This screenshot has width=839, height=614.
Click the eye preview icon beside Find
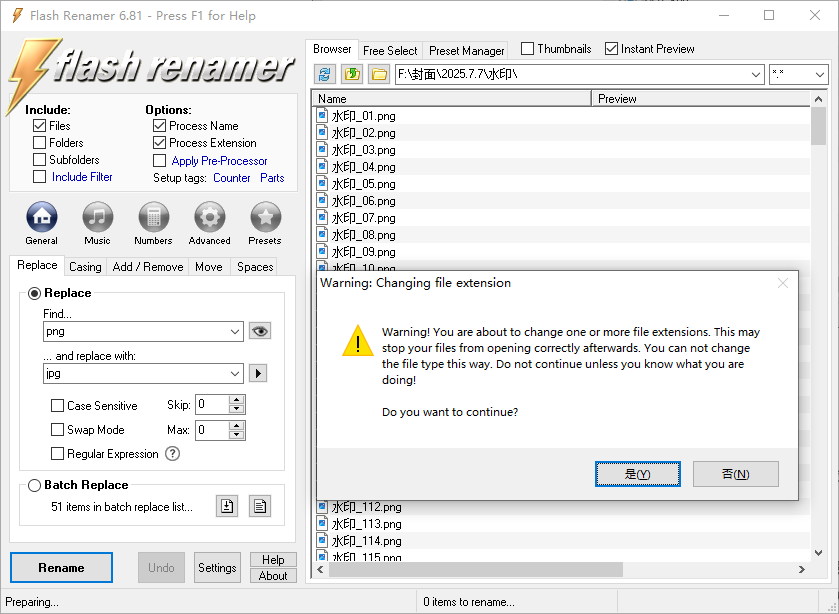pyautogui.click(x=260, y=331)
